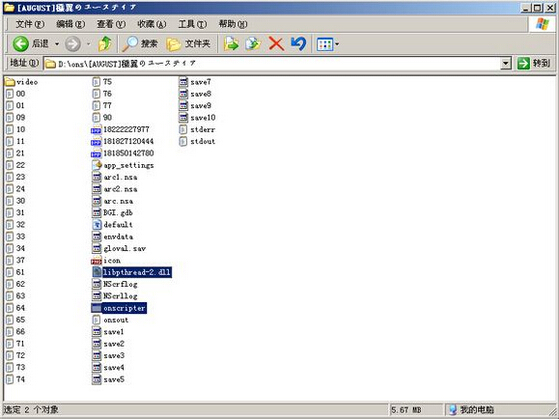The width and height of the screenshot is (559, 420).
Task: Select the onscripter executable file
Action: 119,308
